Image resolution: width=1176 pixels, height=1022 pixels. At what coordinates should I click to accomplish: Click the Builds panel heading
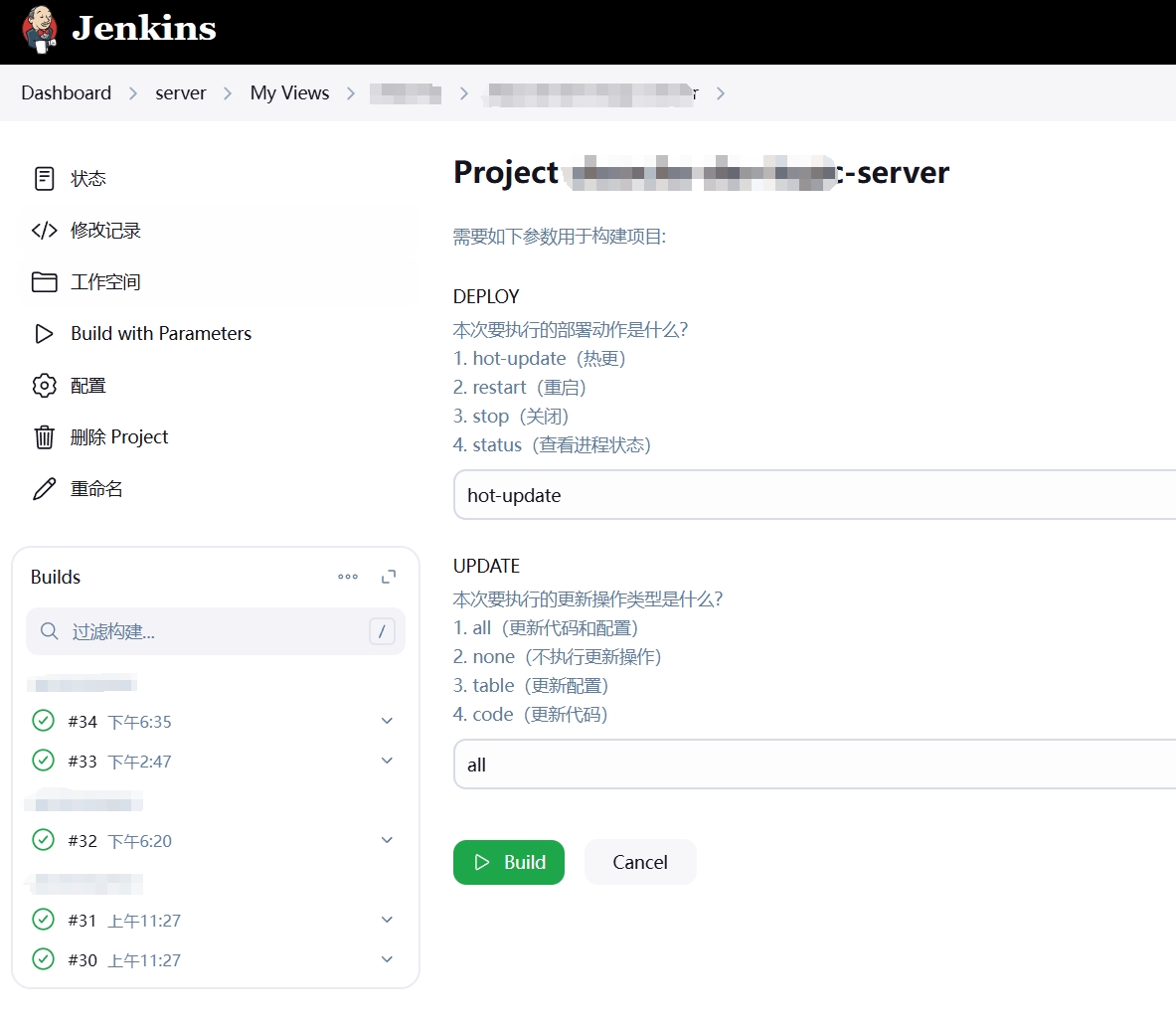click(56, 577)
